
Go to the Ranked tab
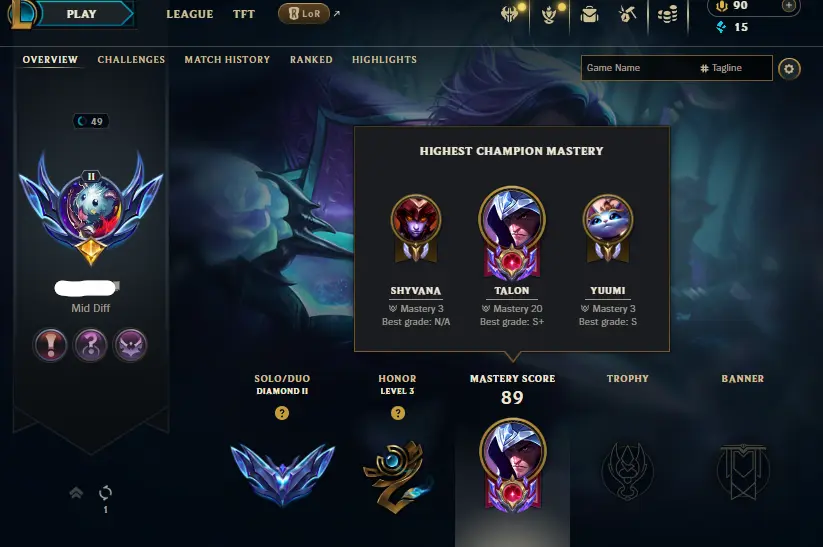coord(311,59)
